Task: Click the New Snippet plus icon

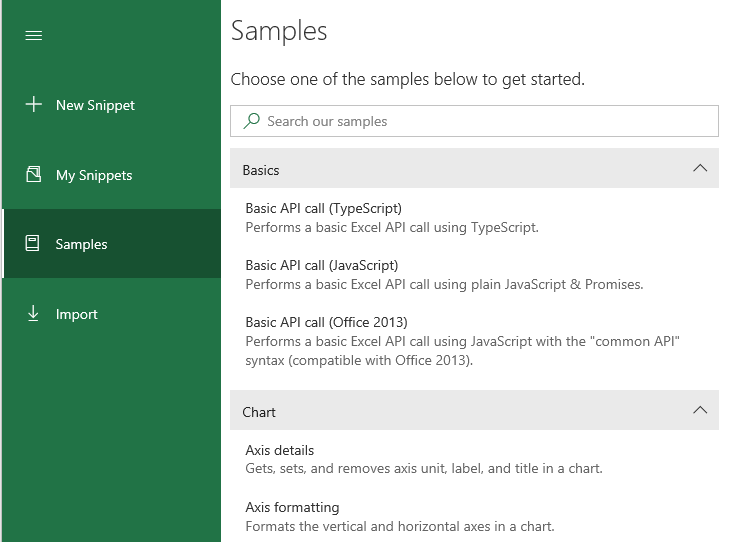Action: (x=33, y=104)
